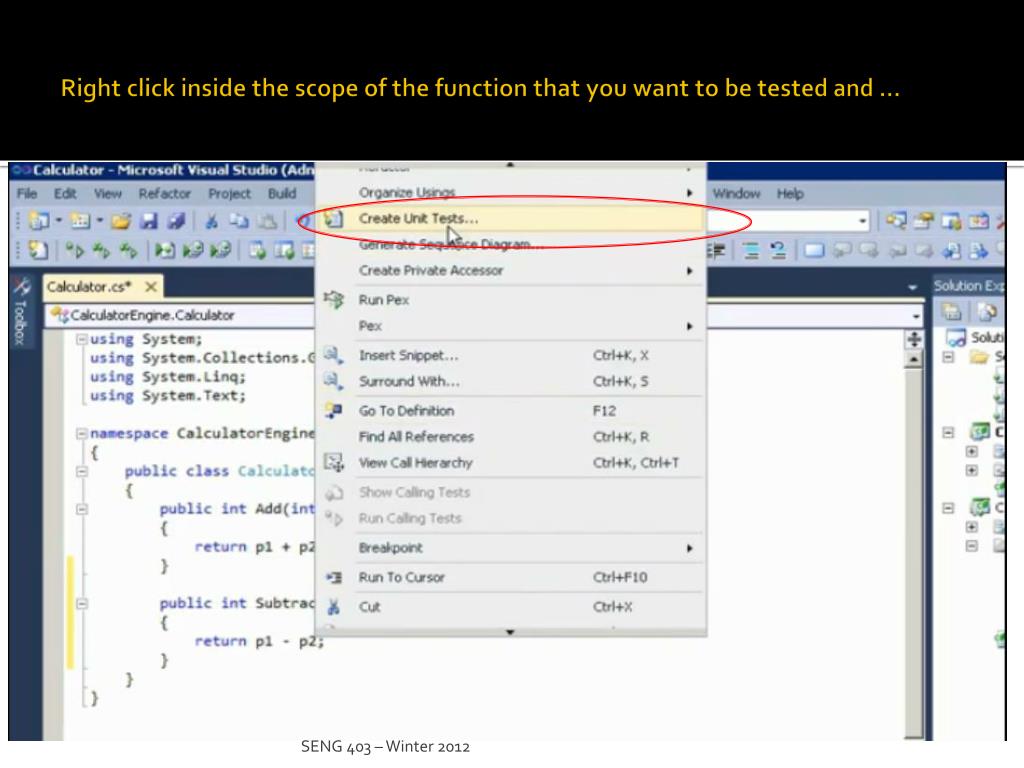Click the Open File folder icon
This screenshot has width=1024, height=768.
click(x=121, y=221)
